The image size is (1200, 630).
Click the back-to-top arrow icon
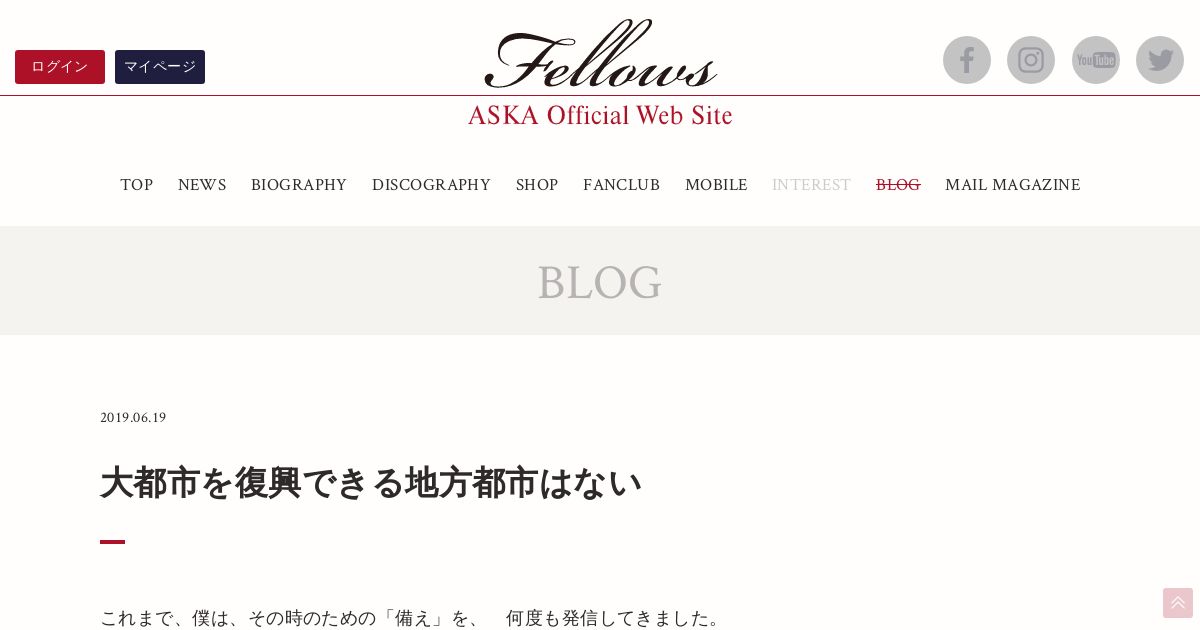1178,603
